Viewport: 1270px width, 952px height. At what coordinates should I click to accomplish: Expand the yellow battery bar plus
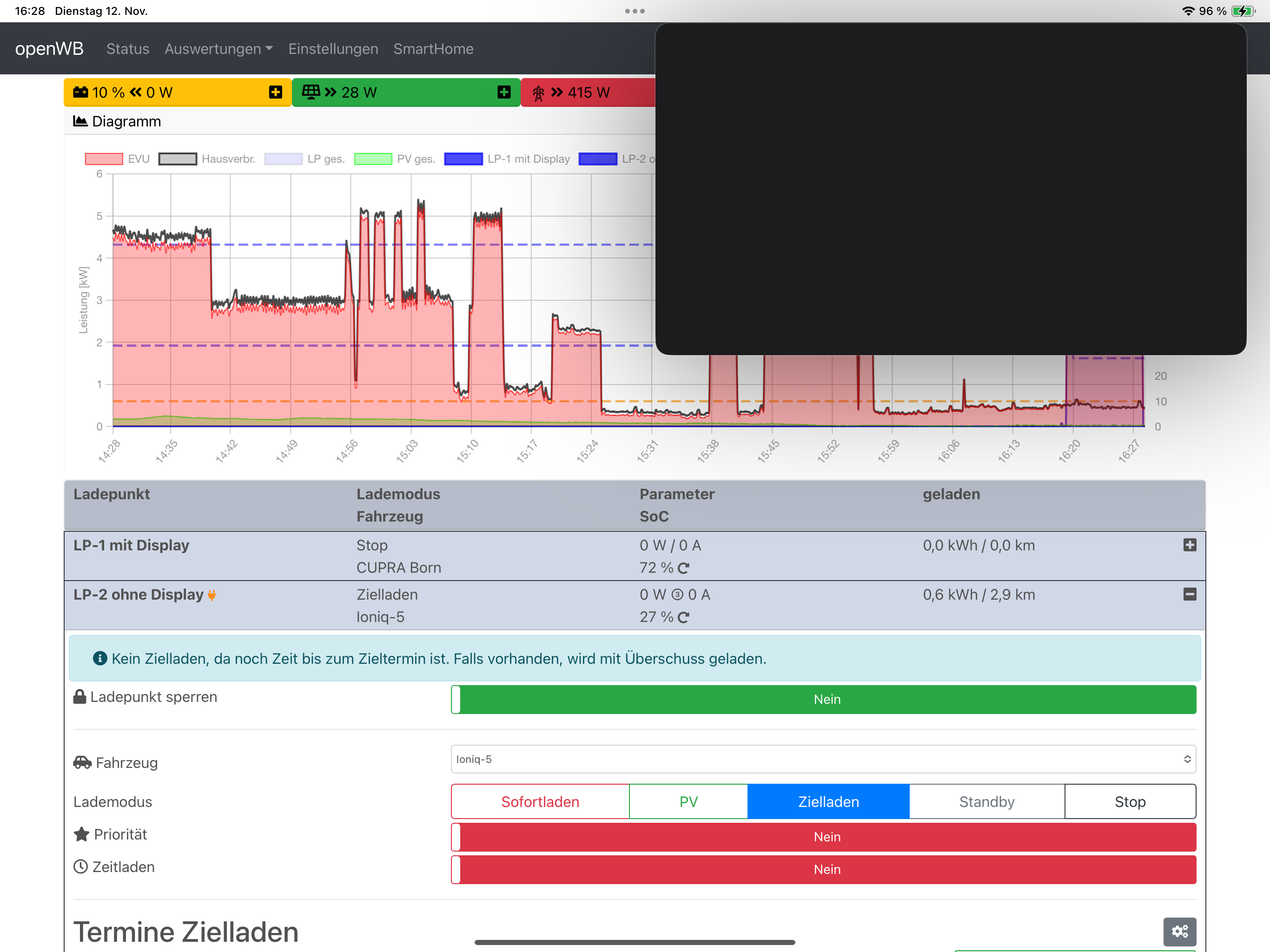pos(276,93)
